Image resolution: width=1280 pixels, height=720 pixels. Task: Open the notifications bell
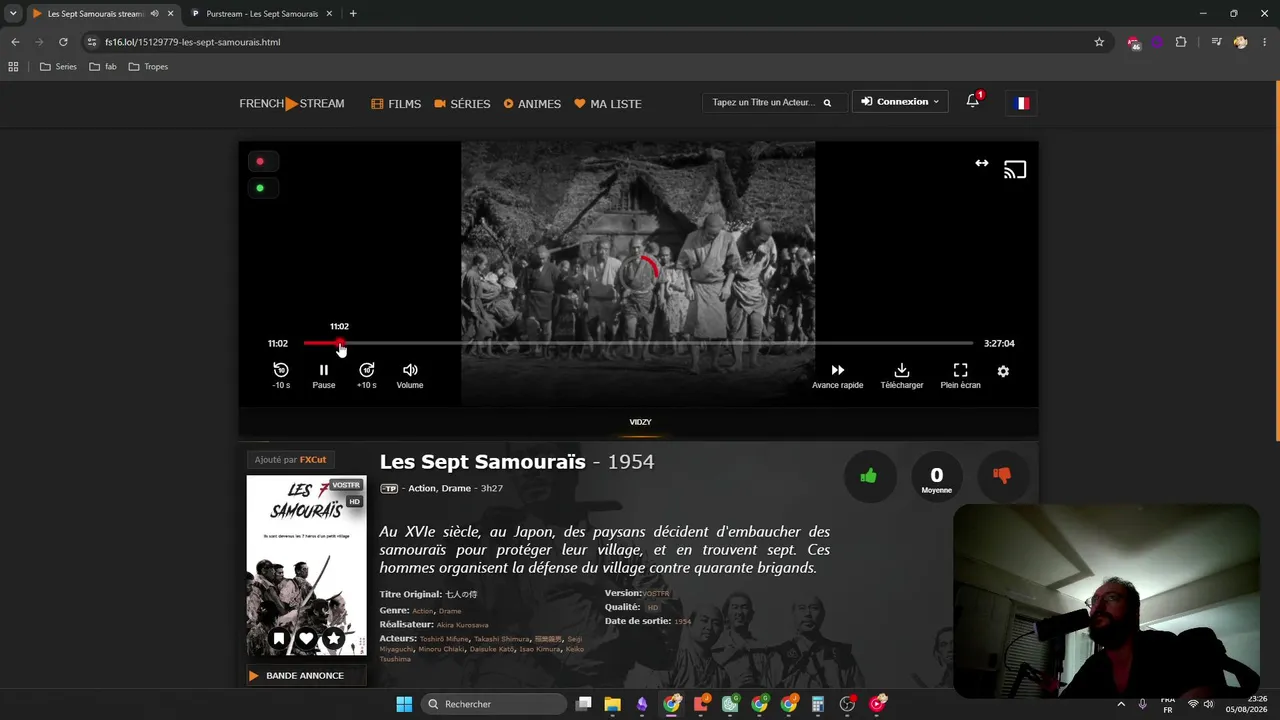pyautogui.click(x=973, y=101)
